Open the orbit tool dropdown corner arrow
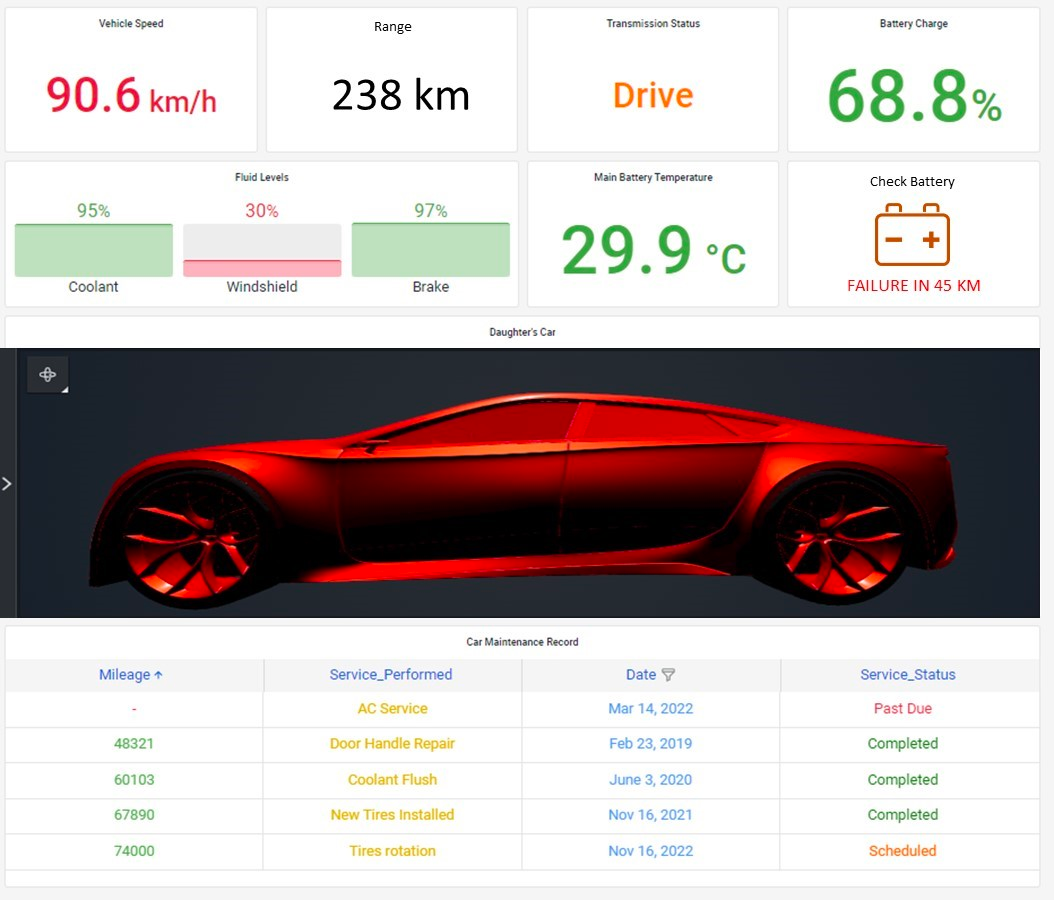Image resolution: width=1054 pixels, height=900 pixels. click(65, 390)
